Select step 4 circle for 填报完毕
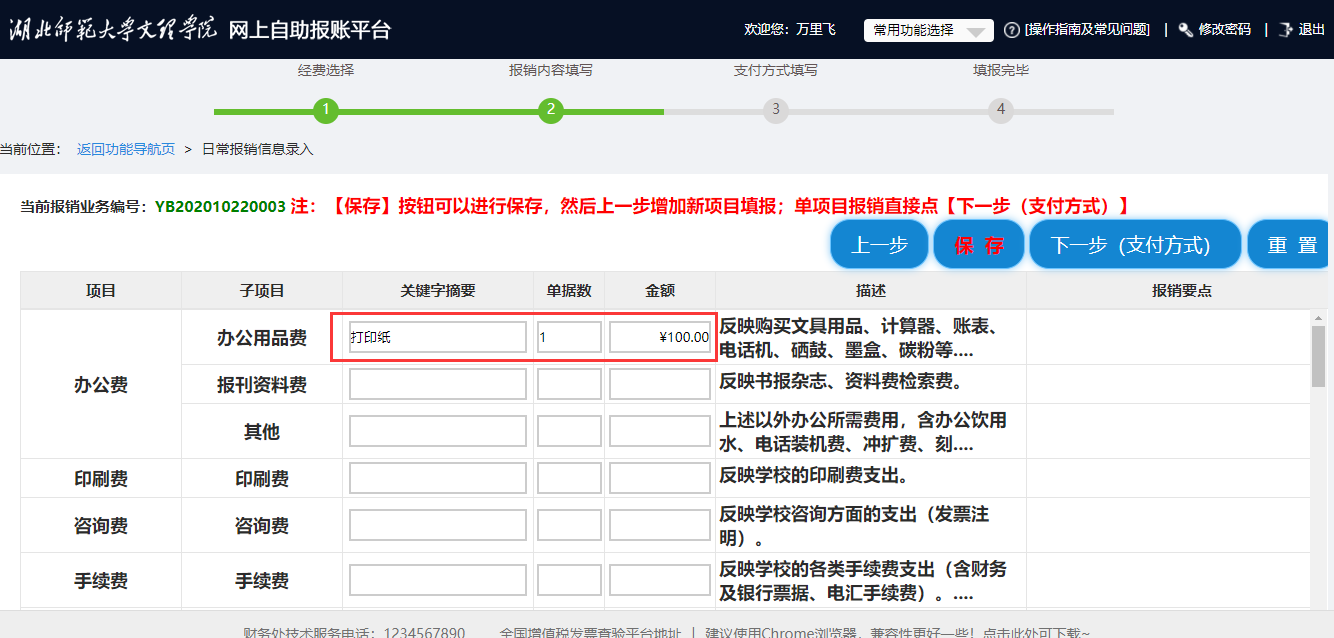The image size is (1334, 638). click(x=1000, y=111)
